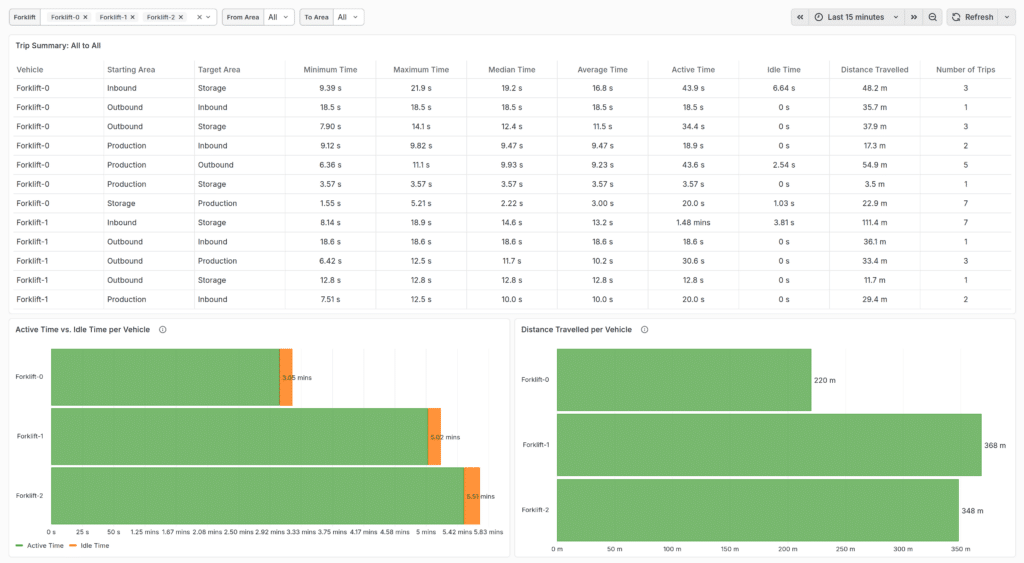Remove the Forklift-1 filter chip
The height and width of the screenshot is (563, 1024).
tap(133, 18)
